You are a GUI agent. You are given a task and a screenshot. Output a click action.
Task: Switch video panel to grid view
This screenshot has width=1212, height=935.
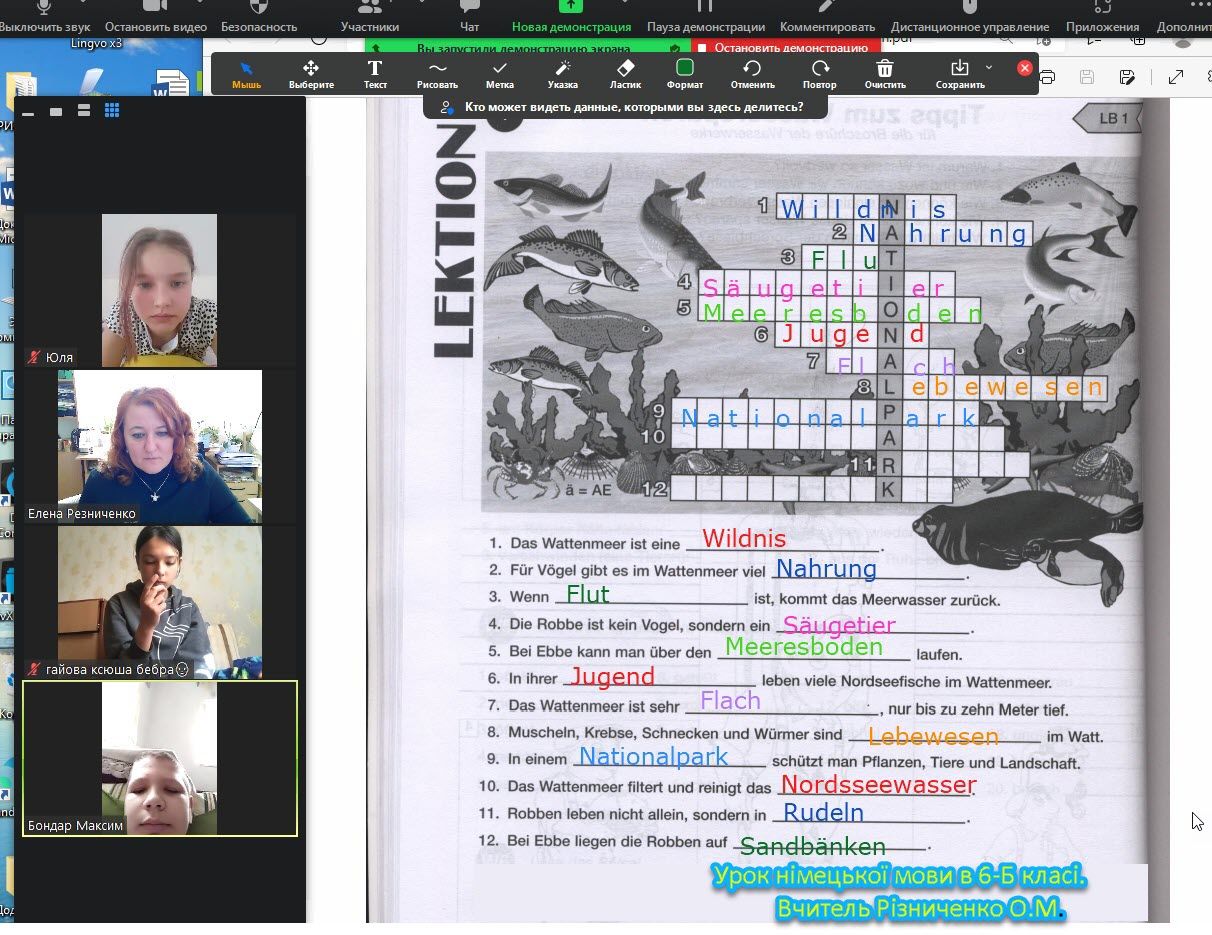click(x=112, y=111)
